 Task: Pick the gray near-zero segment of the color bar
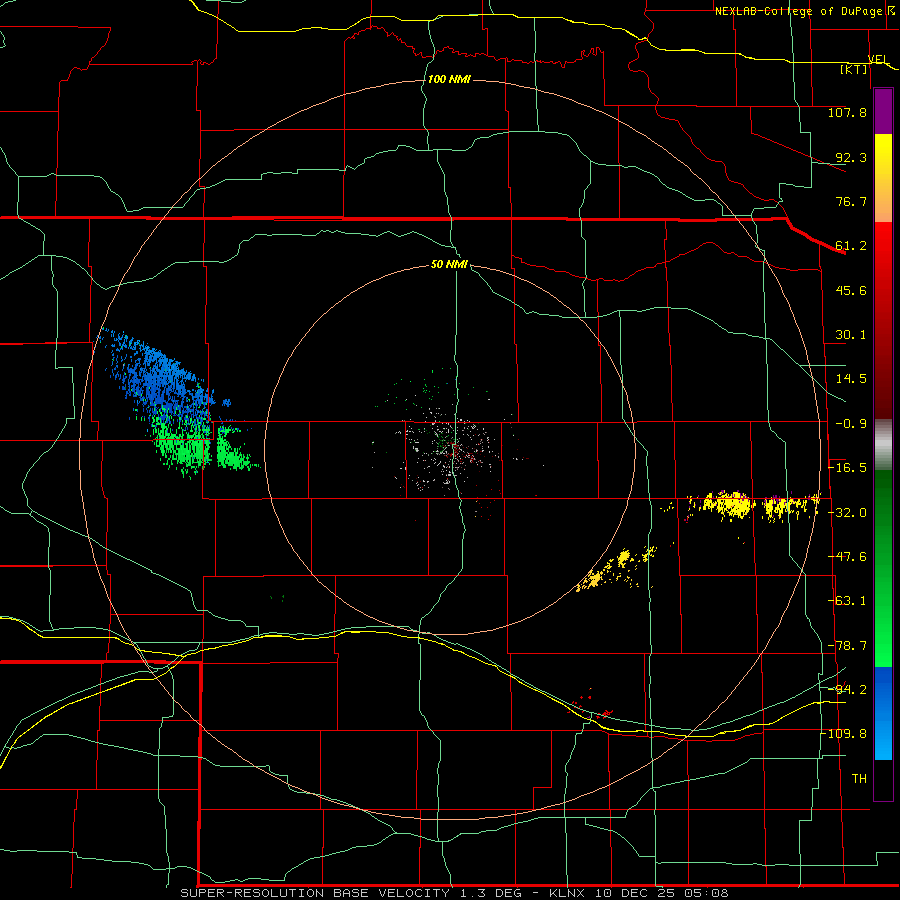pyautogui.click(x=883, y=445)
